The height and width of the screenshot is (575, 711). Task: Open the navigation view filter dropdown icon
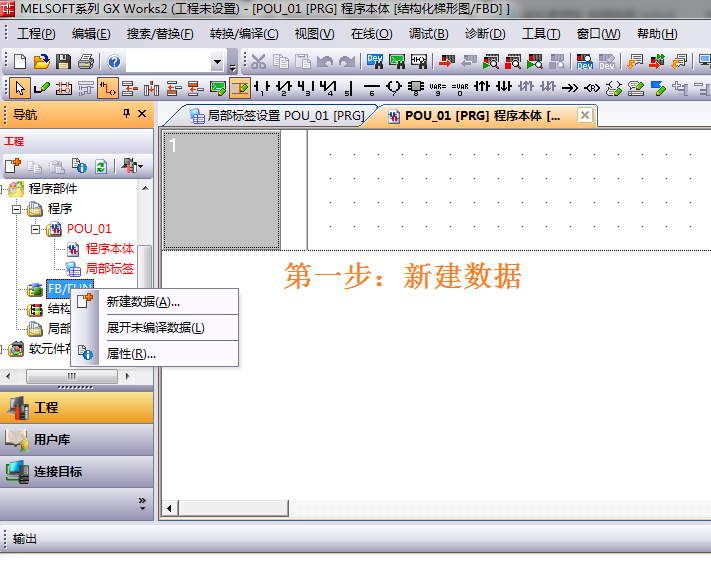tap(132, 166)
